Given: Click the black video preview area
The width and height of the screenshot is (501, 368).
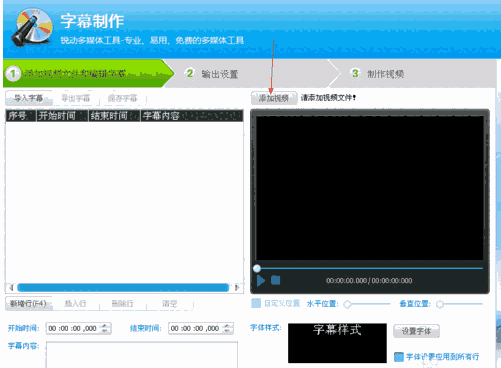Looking at the screenshot, I should point(370,188).
